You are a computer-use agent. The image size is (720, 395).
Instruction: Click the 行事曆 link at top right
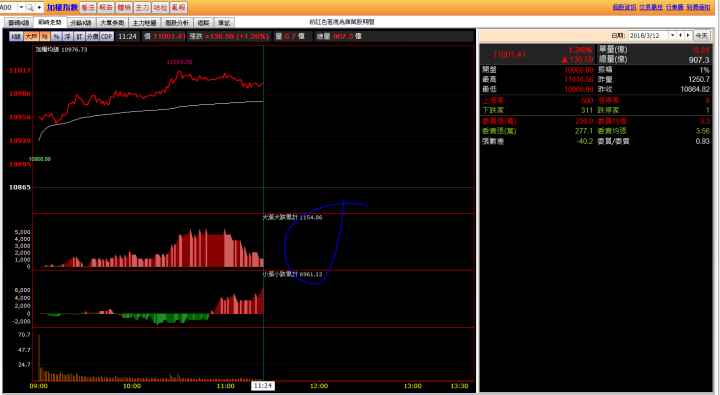[674, 7]
